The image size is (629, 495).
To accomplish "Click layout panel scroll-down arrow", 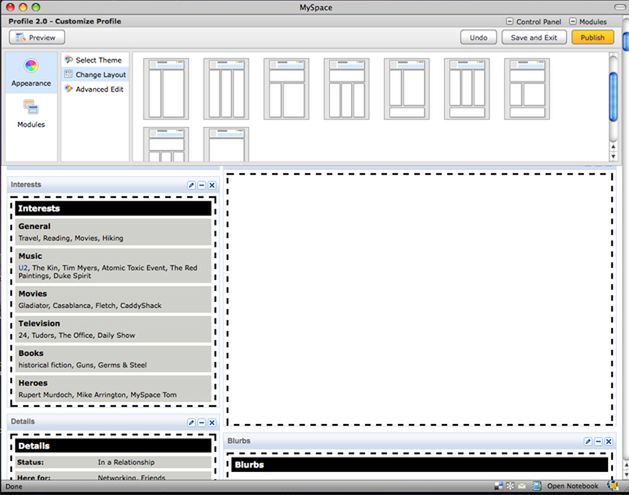I will 613,157.
